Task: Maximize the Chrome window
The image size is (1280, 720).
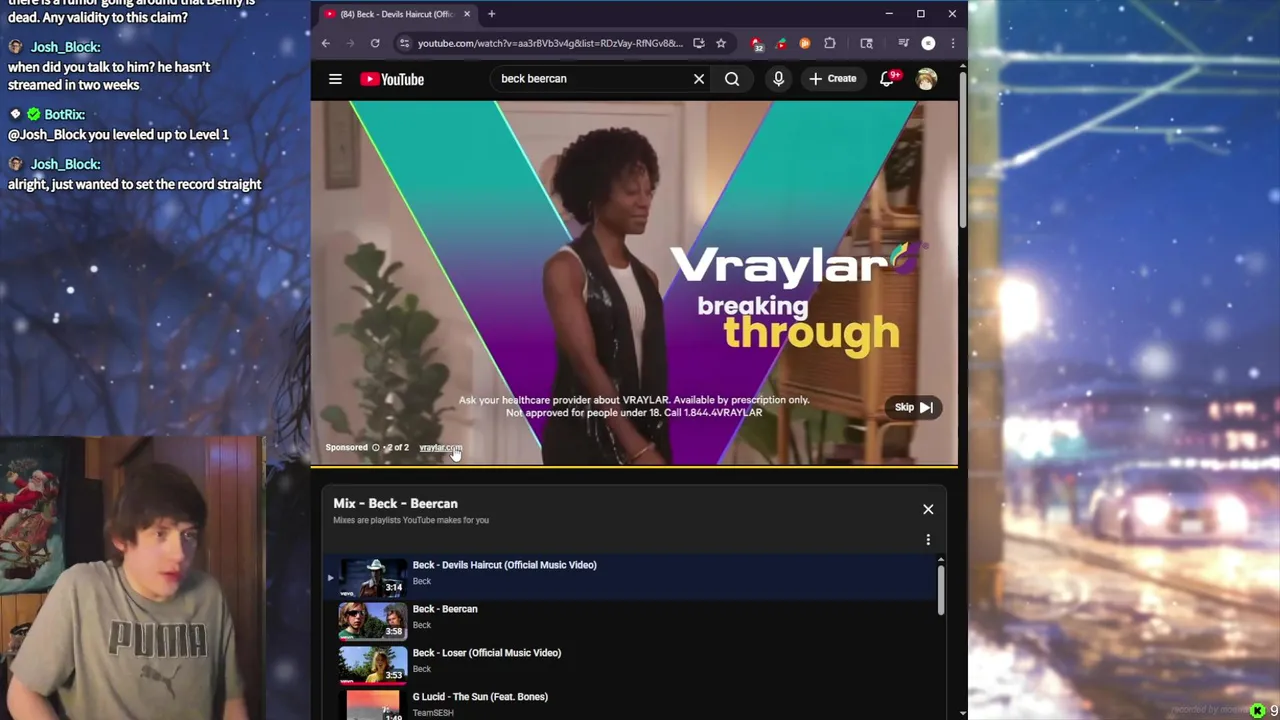Action: pos(920,14)
